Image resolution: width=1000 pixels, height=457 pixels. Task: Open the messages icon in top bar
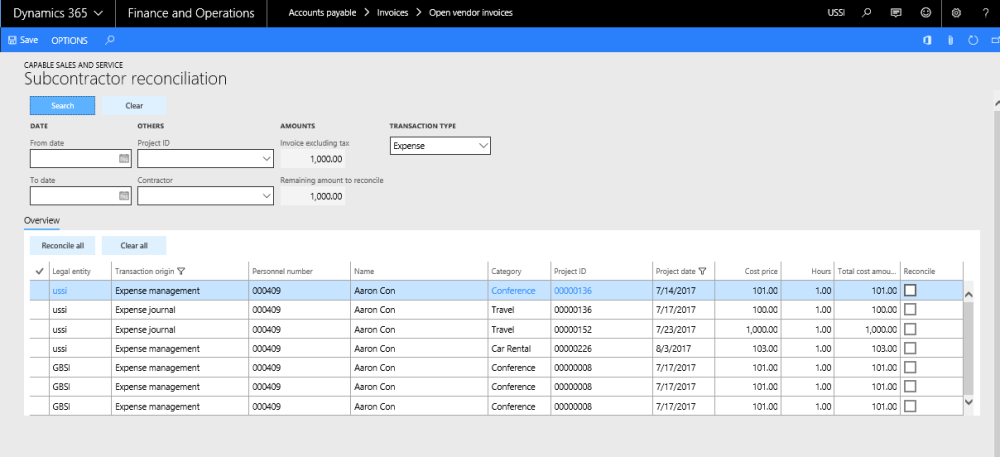(895, 13)
